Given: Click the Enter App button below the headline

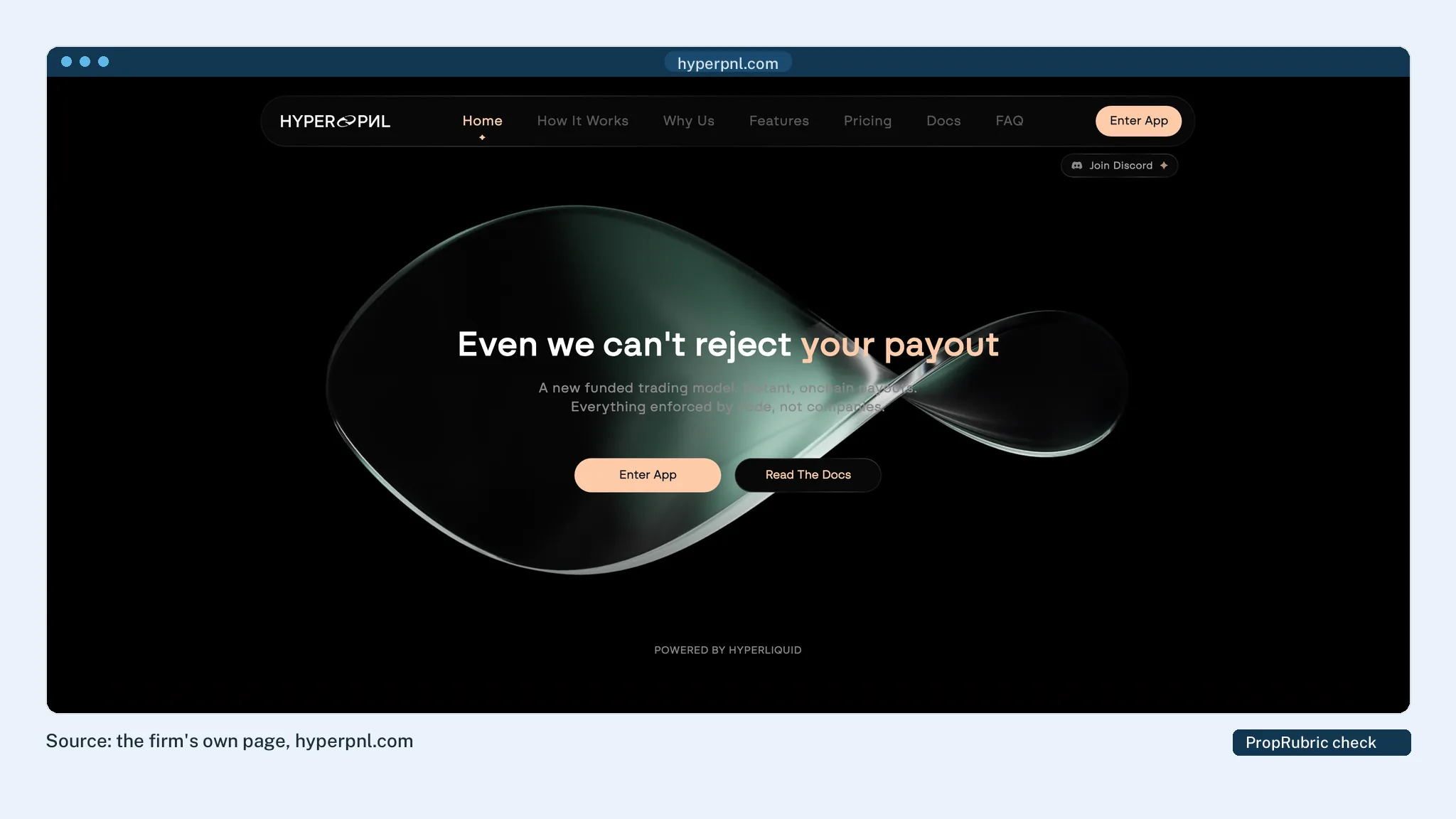Looking at the screenshot, I should pyautogui.click(x=648, y=475).
